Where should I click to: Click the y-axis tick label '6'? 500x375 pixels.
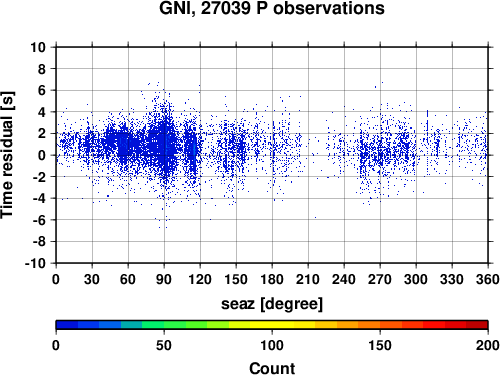(42, 90)
